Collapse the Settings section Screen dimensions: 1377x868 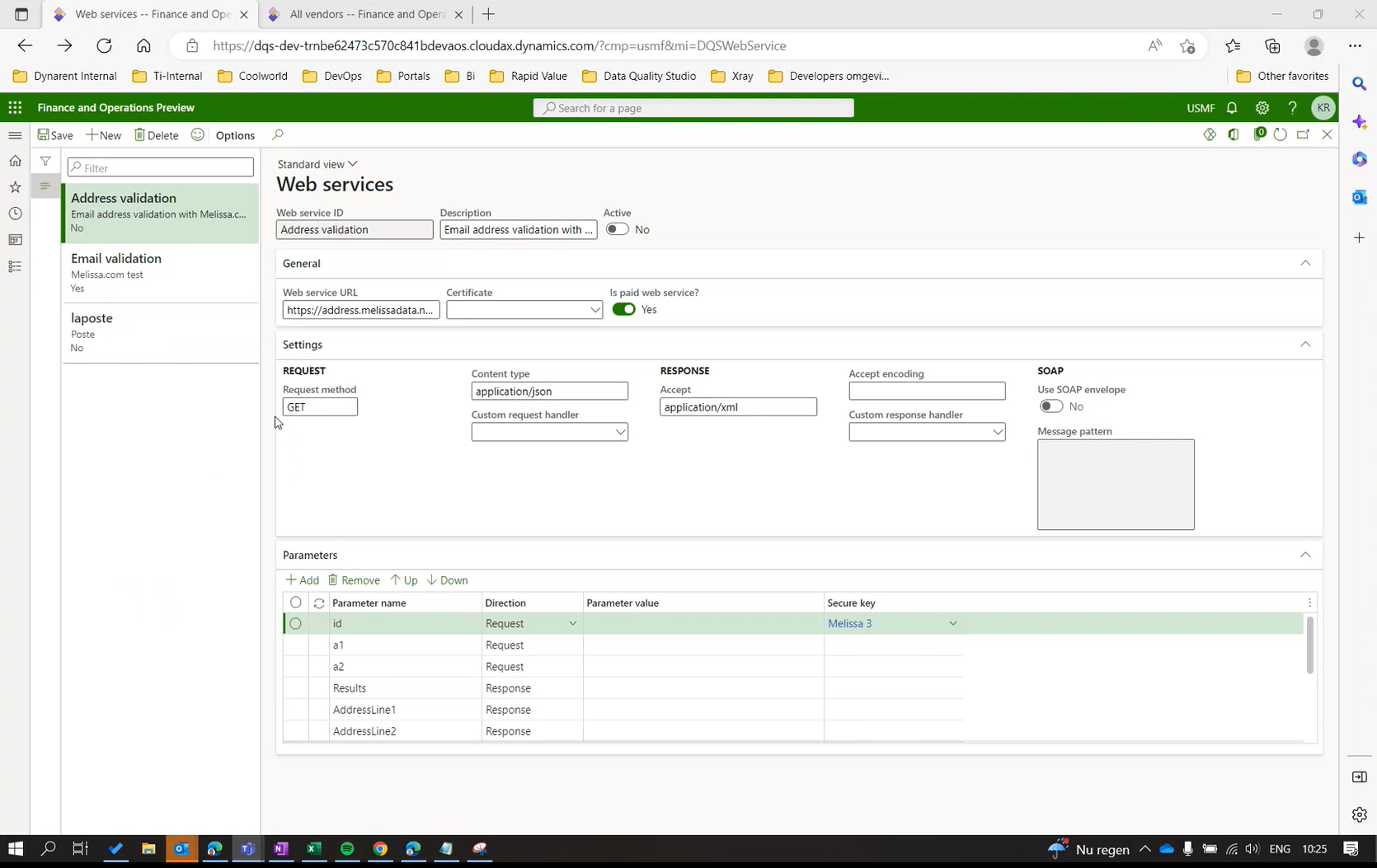pyautogui.click(x=1305, y=345)
